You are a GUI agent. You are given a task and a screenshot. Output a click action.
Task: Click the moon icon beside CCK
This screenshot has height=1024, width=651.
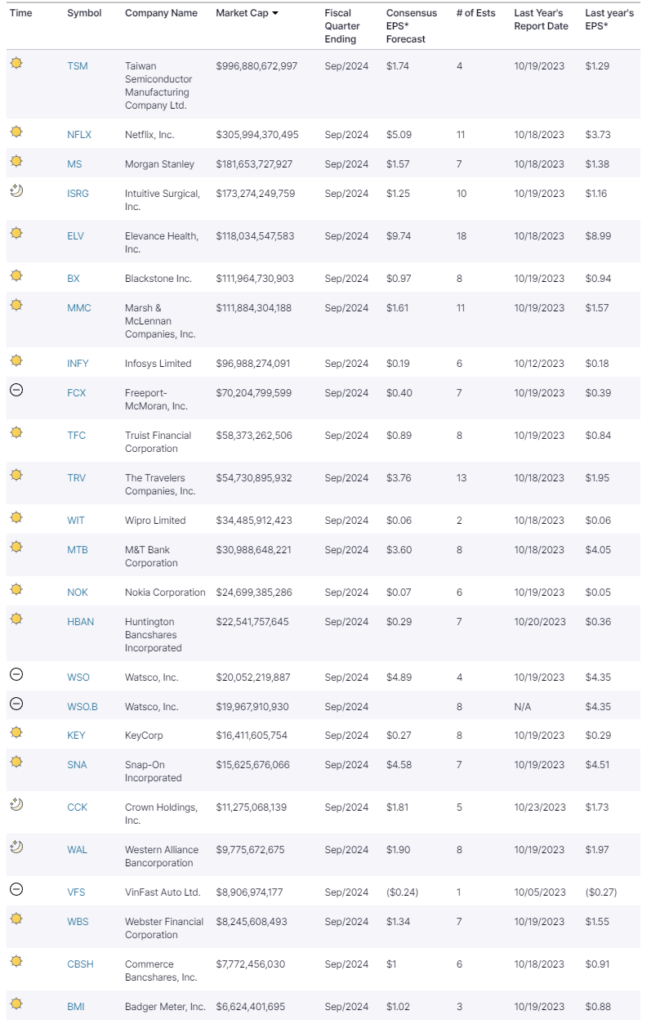pyautogui.click(x=16, y=804)
